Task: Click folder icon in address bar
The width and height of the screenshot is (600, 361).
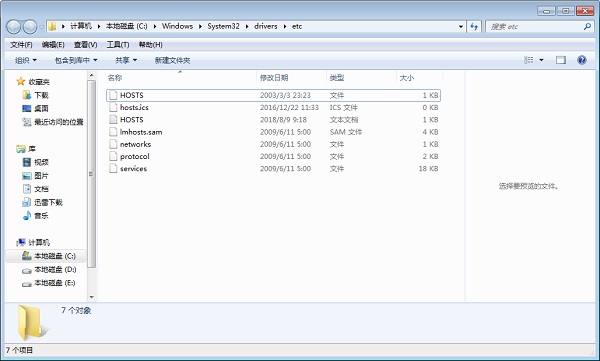Action: tap(52, 26)
